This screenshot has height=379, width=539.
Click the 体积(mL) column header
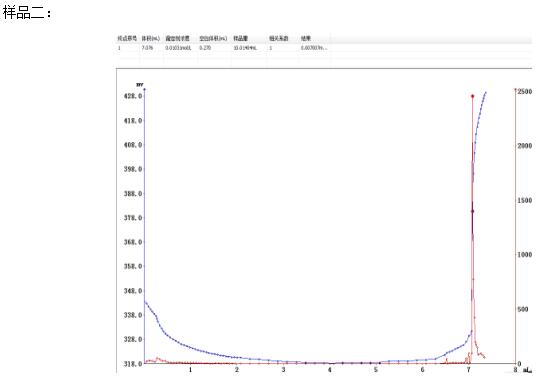tap(151, 38)
